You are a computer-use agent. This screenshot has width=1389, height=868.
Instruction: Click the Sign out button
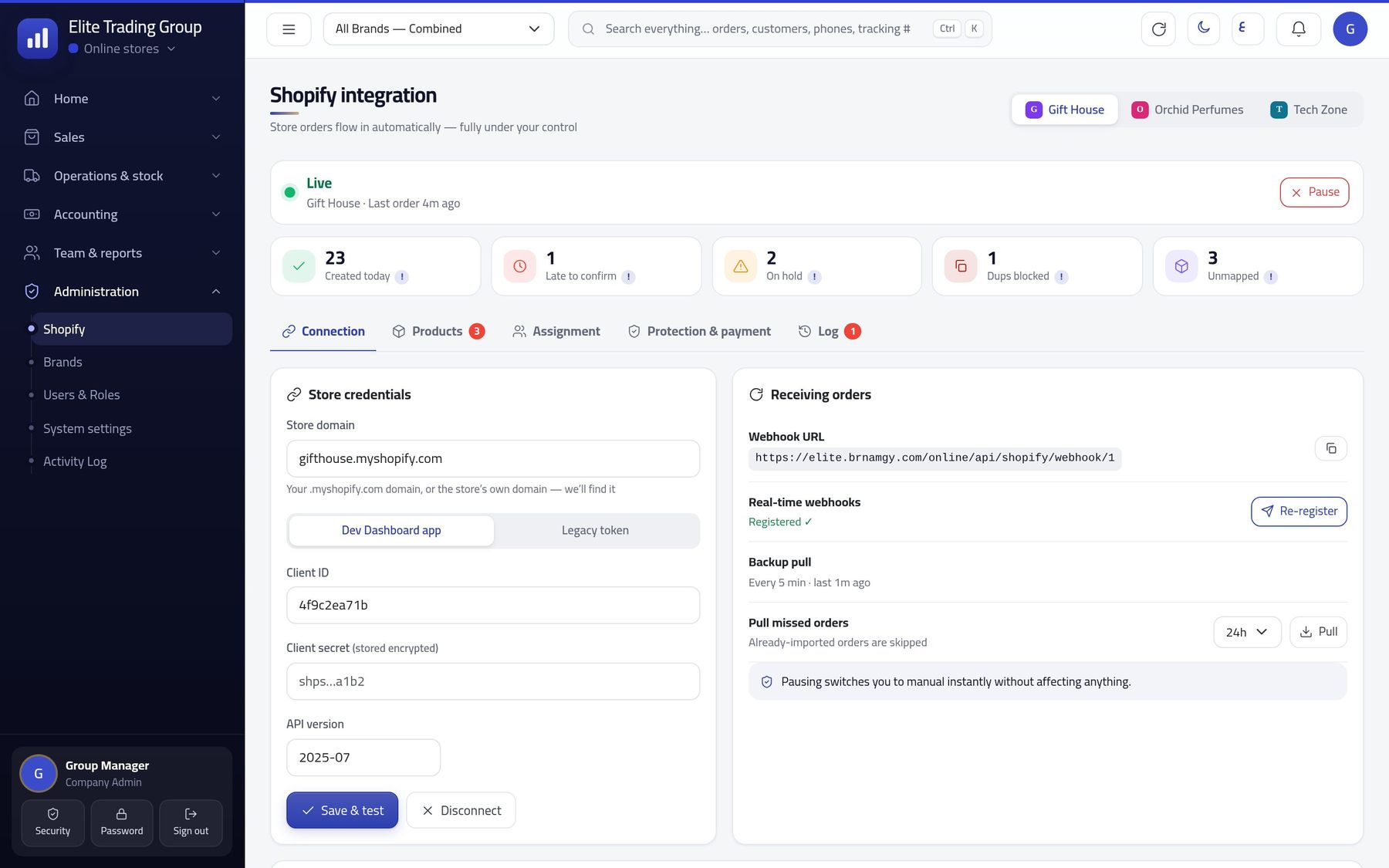[191, 822]
